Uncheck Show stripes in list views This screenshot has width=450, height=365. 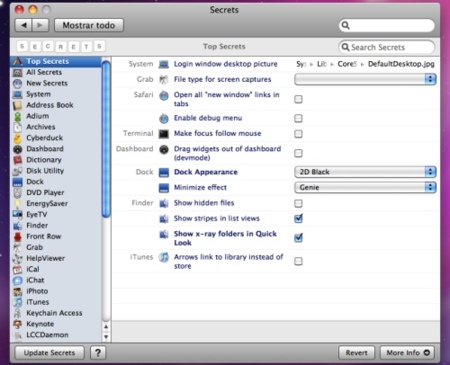(x=298, y=219)
